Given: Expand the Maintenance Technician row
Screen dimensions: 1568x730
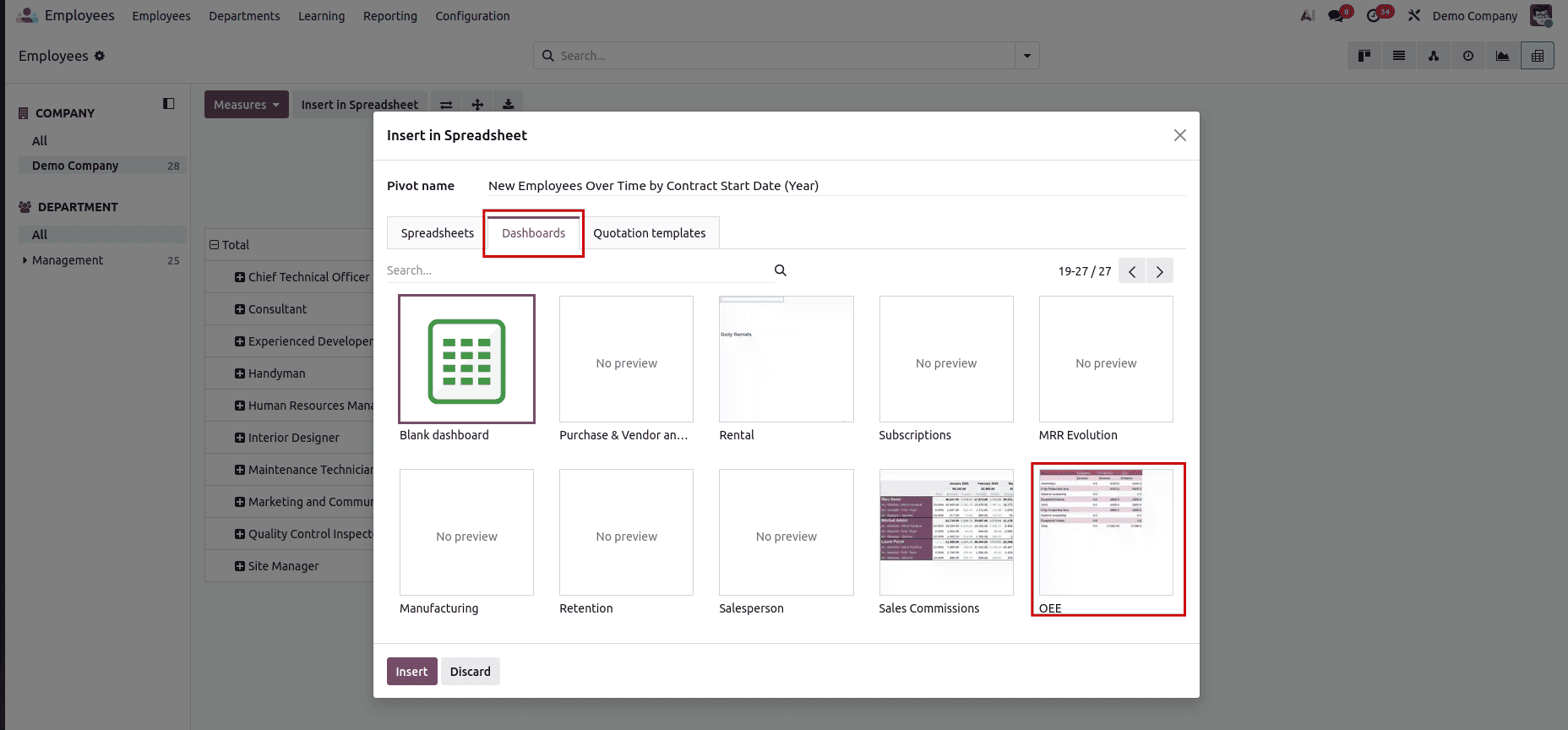Looking at the screenshot, I should pyautogui.click(x=240, y=470).
